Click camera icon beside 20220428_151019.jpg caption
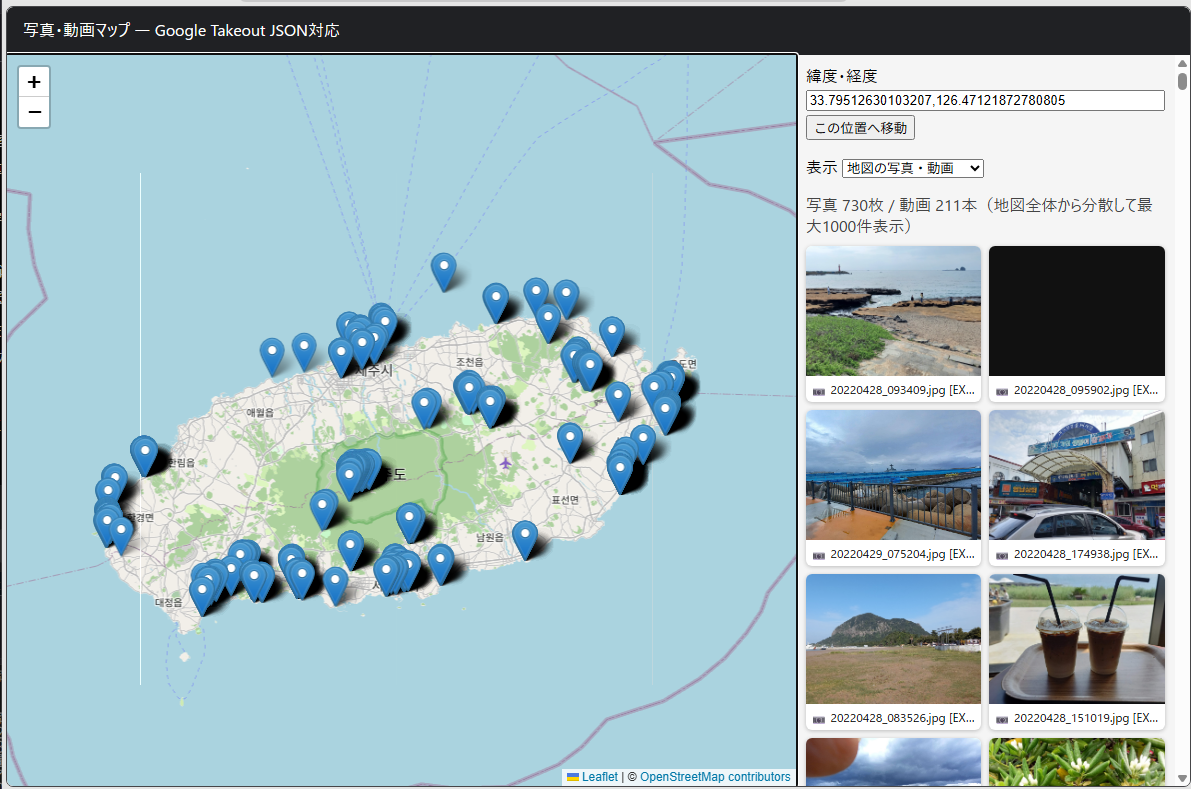 1002,719
